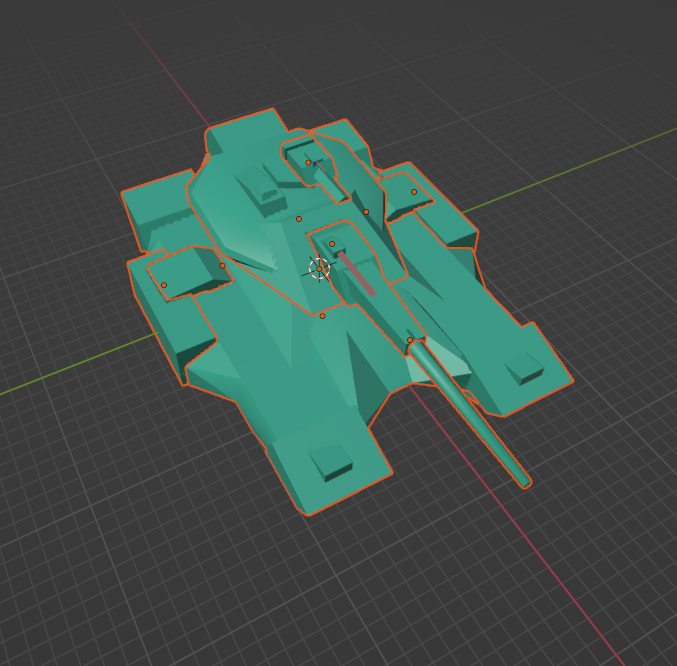Select the reddish rod on the center turret
The width and height of the screenshot is (677, 666).
[357, 274]
